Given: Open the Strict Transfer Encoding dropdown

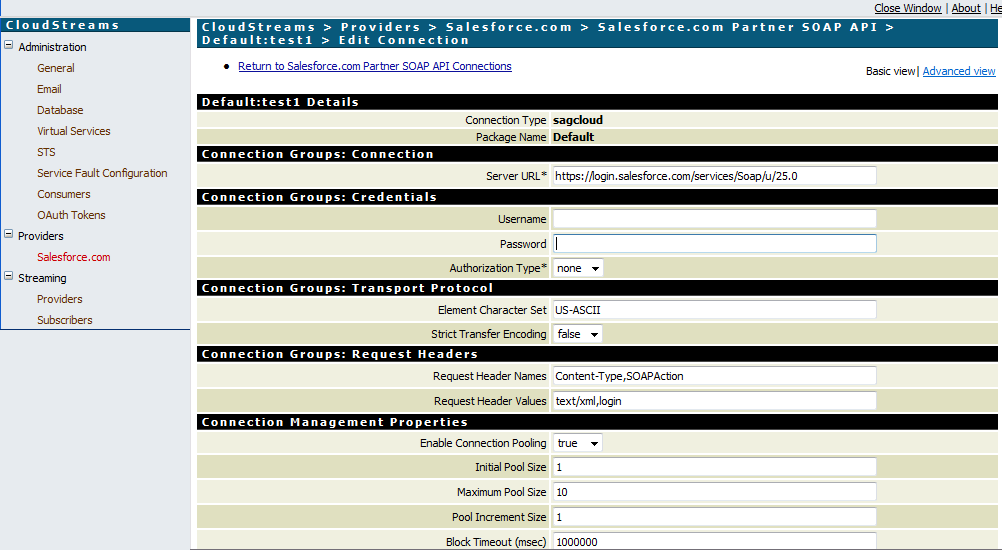Looking at the screenshot, I should [x=578, y=334].
